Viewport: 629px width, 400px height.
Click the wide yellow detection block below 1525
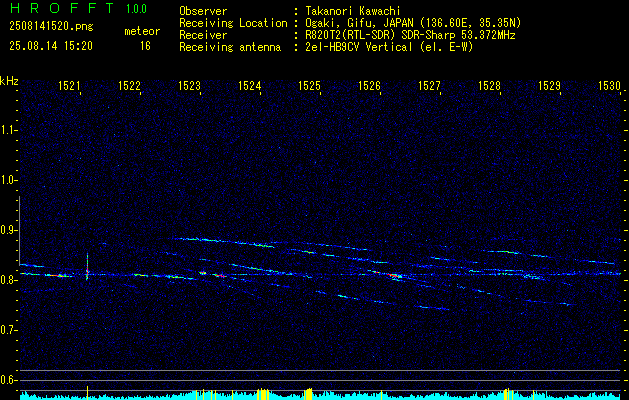308,394
